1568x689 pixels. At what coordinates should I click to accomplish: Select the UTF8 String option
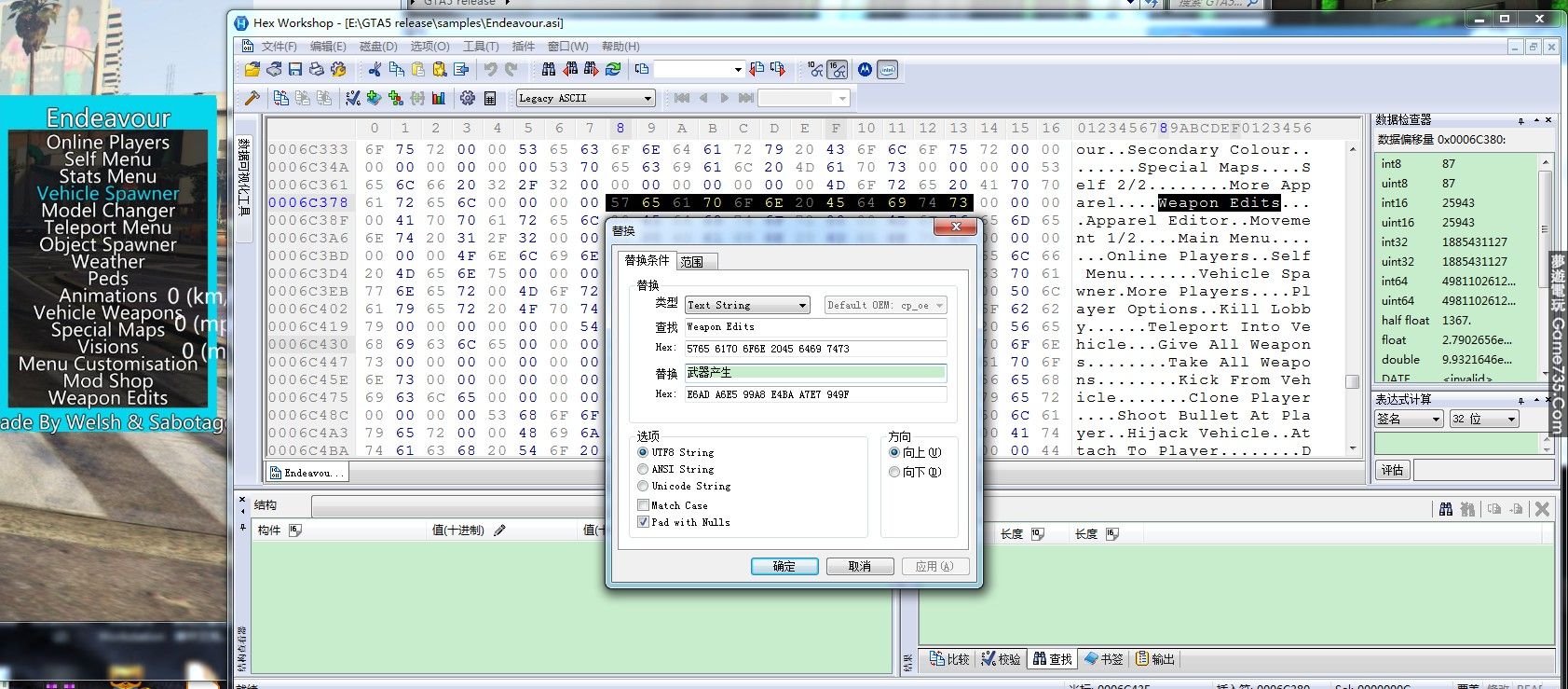[643, 452]
